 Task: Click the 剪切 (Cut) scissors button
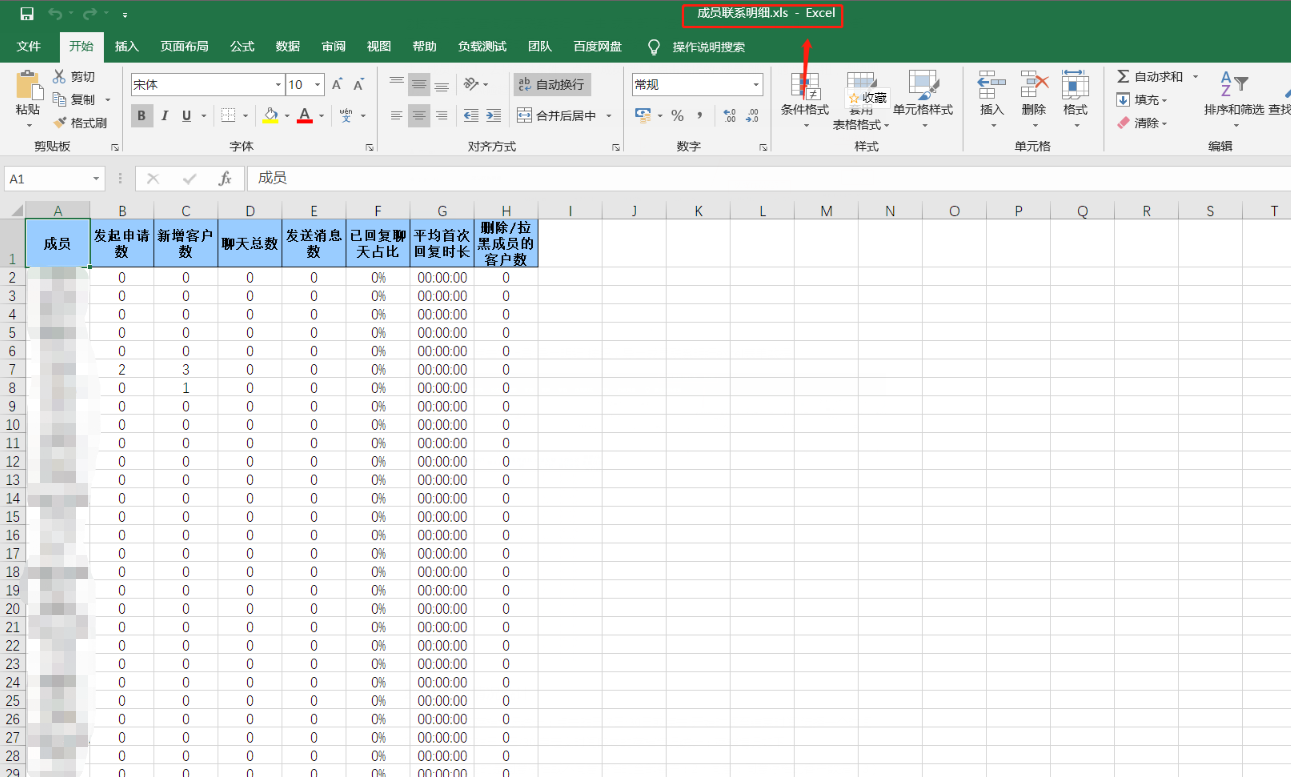click(74, 77)
